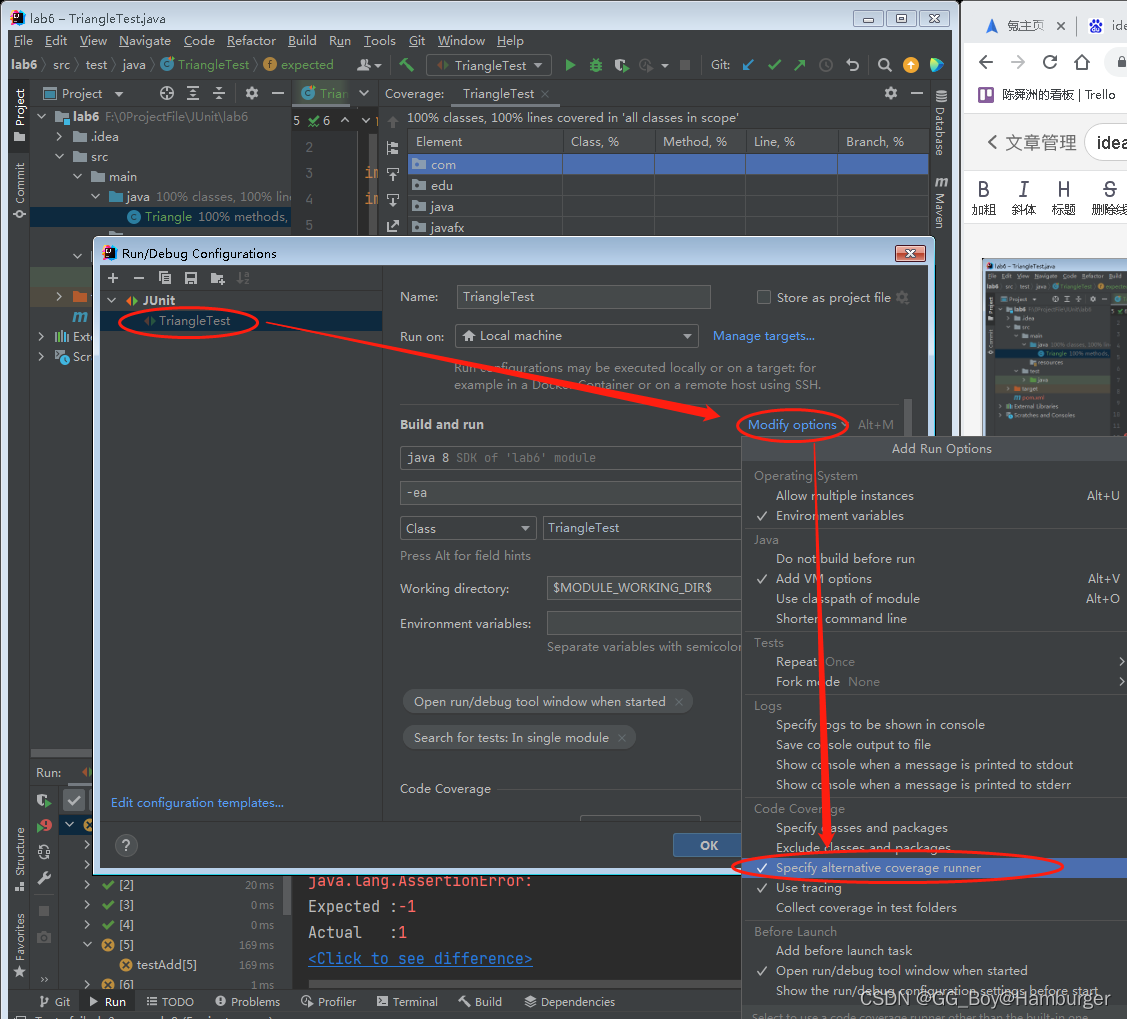
Task: Commit changes with Git green checkmark icon
Action: [774, 65]
